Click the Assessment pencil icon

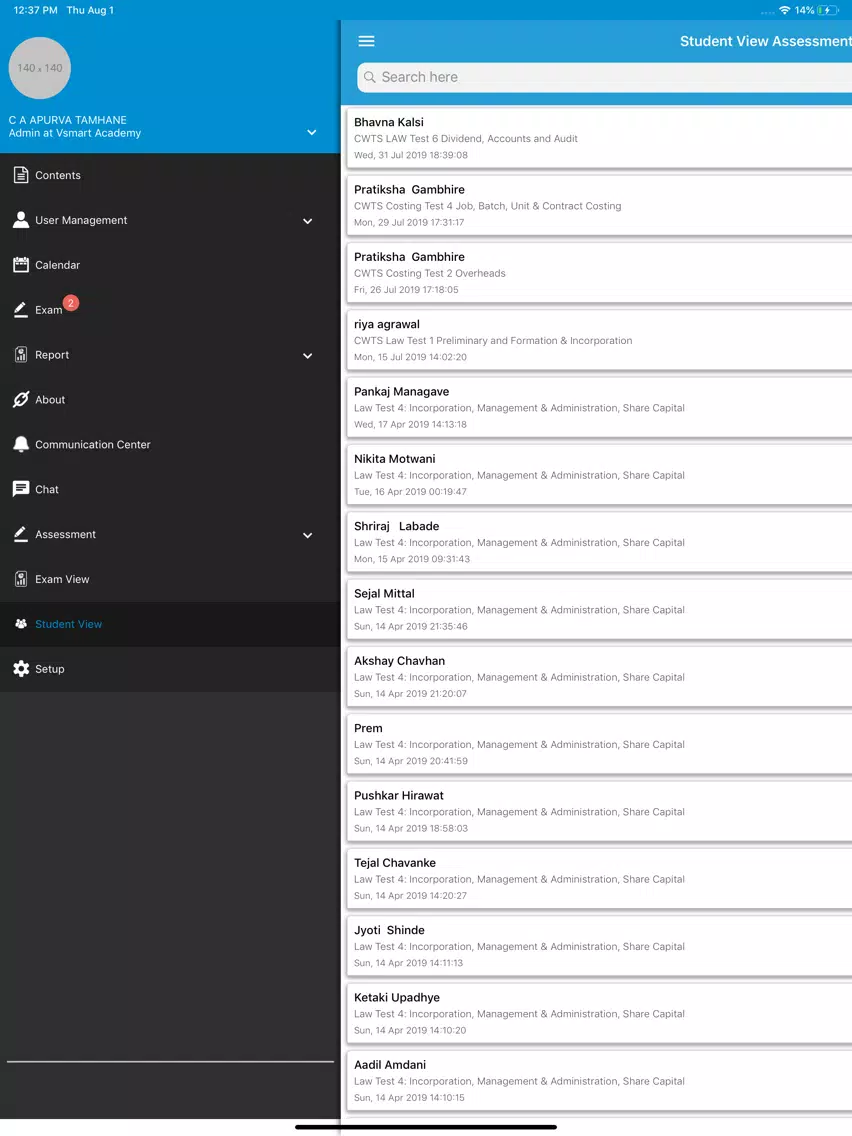(x=21, y=534)
